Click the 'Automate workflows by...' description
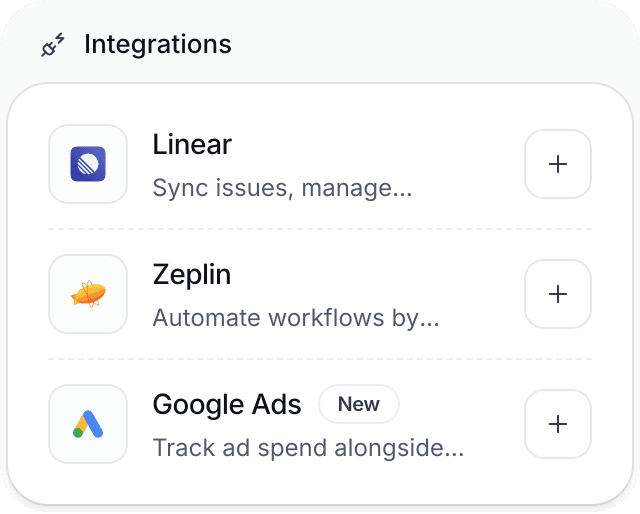This screenshot has height=514, width=640. pyautogui.click(x=296, y=318)
